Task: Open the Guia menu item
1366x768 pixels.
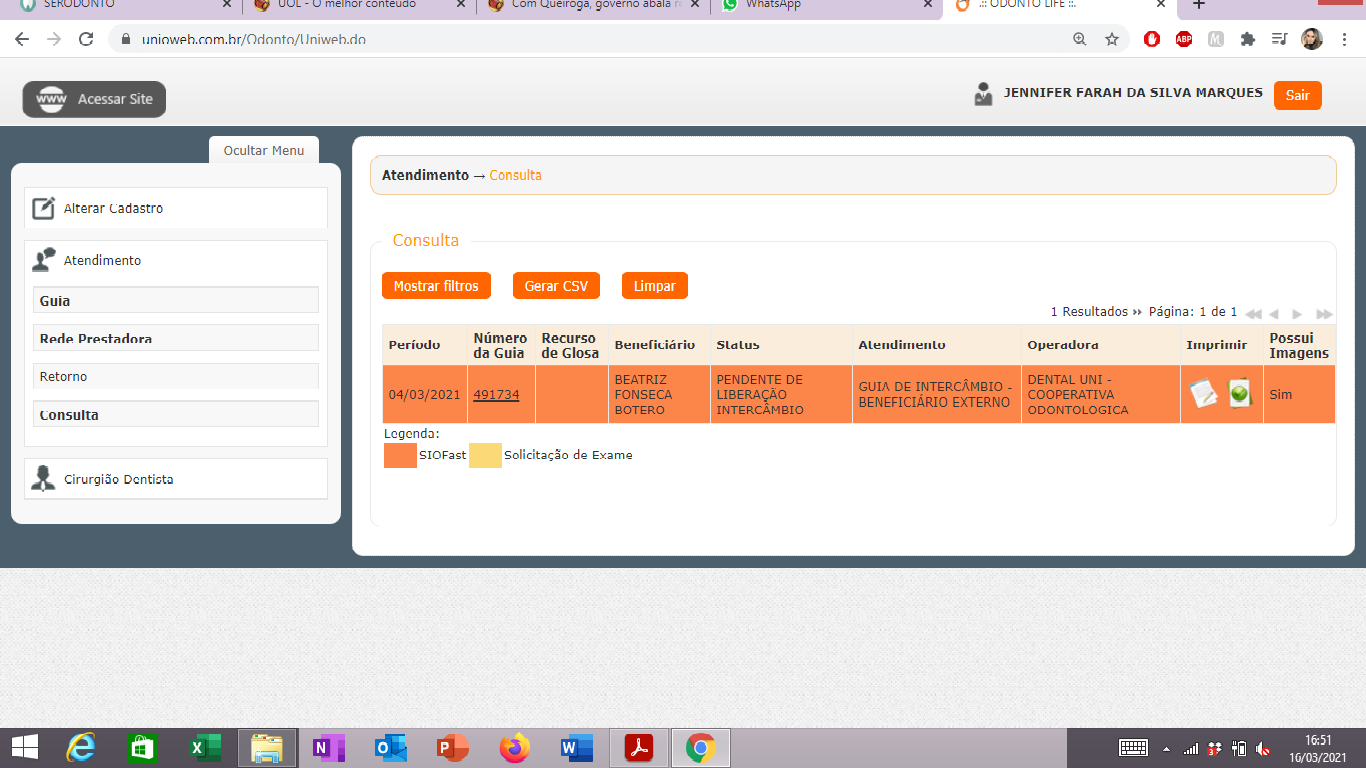Action: pos(176,300)
